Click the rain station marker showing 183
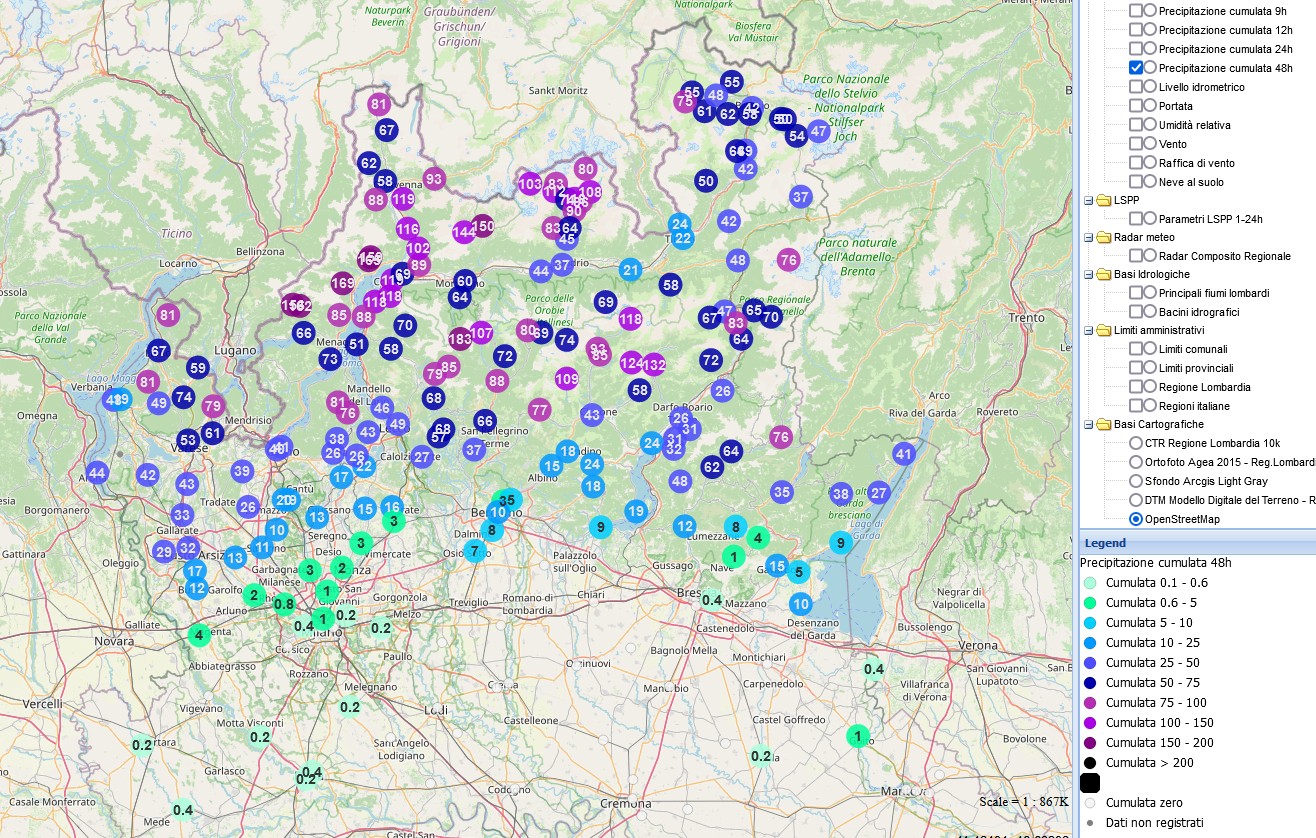This screenshot has height=838, width=1316. [x=460, y=339]
